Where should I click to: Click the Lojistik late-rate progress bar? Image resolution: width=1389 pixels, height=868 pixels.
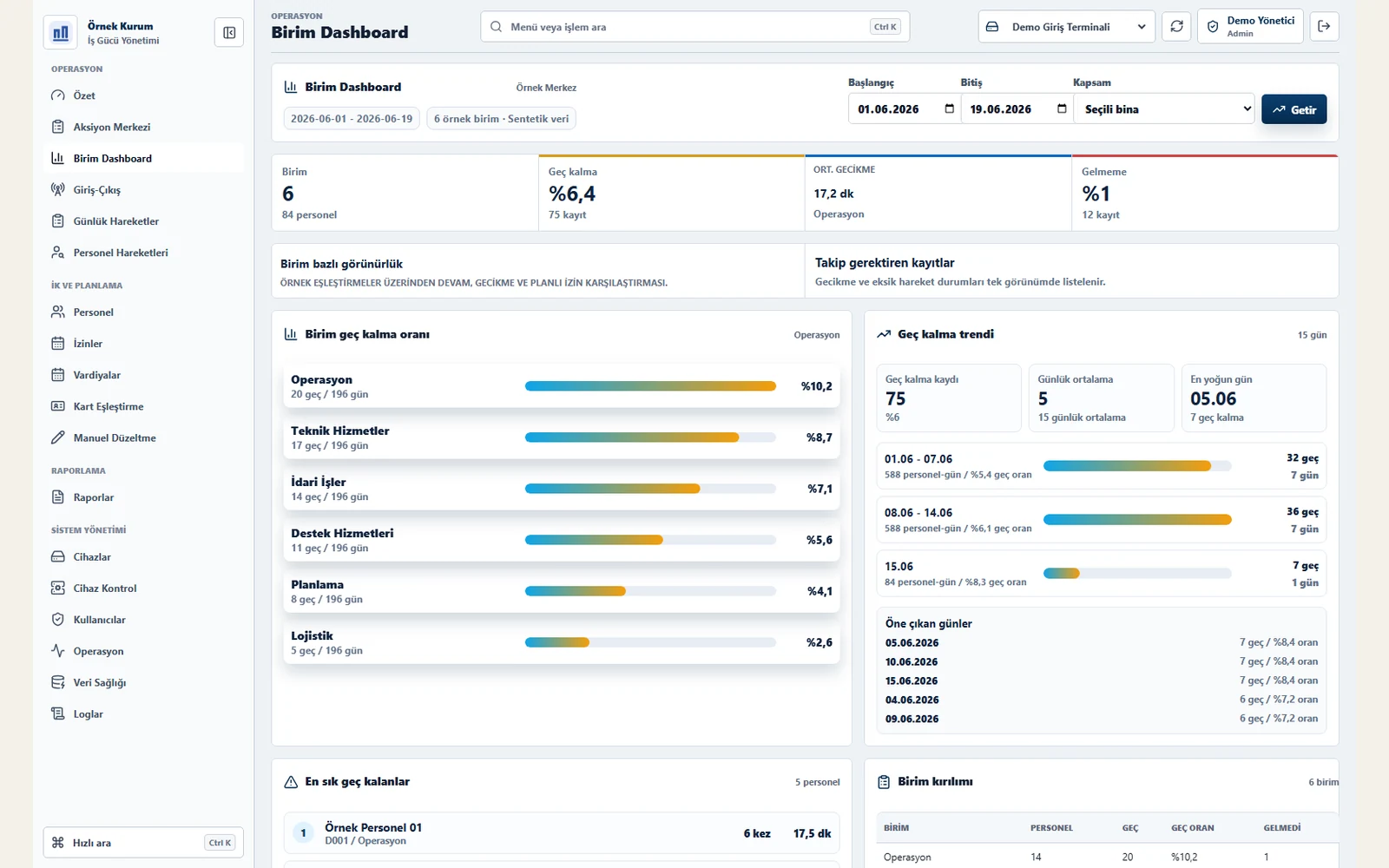click(650, 642)
